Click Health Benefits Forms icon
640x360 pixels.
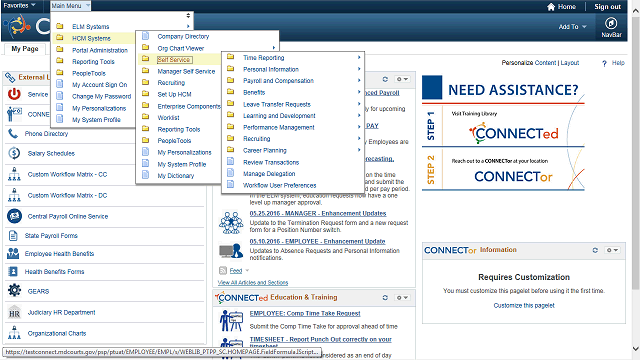click(13, 271)
